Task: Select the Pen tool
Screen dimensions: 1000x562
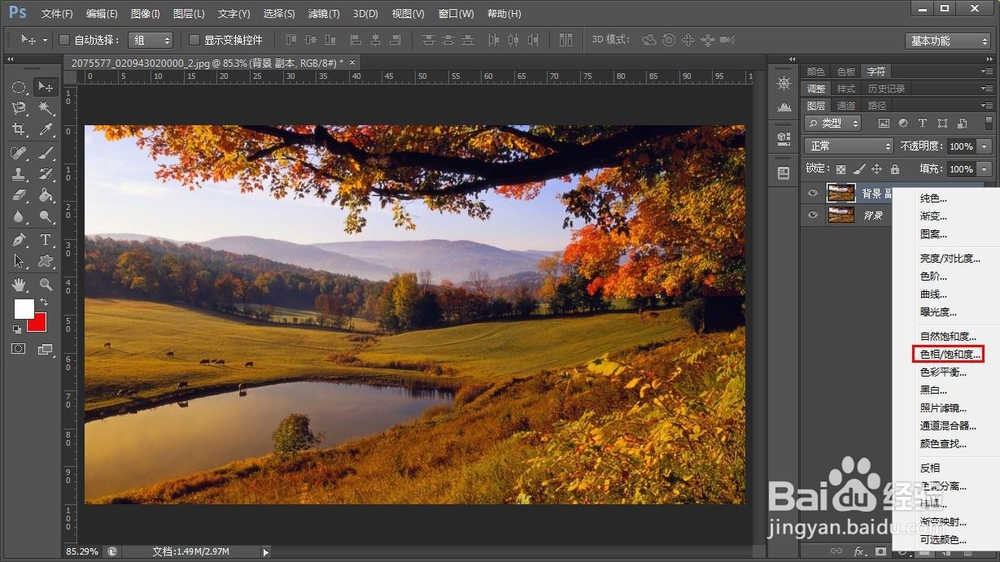Action: point(18,240)
